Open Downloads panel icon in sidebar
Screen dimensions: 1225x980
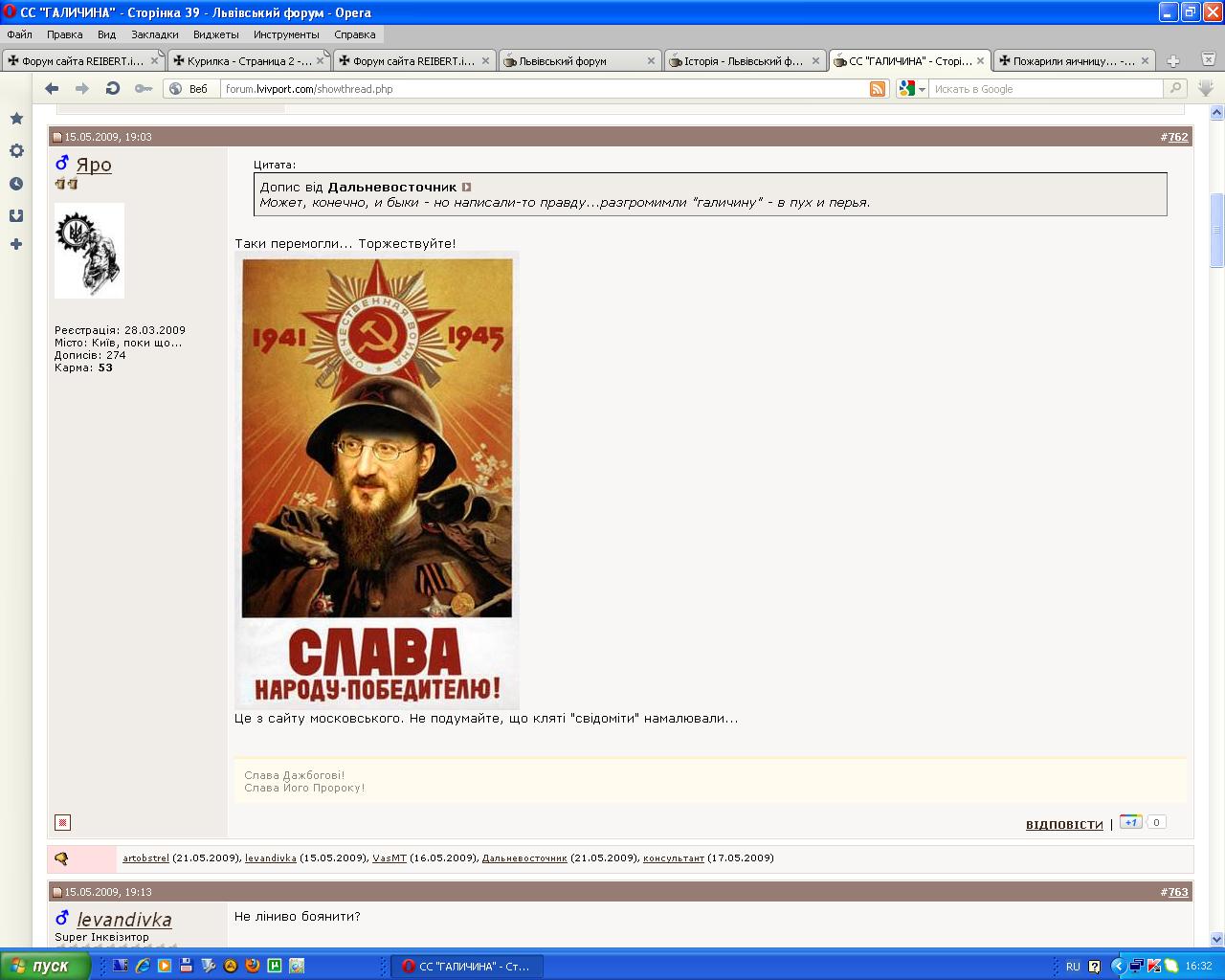[x=16, y=215]
